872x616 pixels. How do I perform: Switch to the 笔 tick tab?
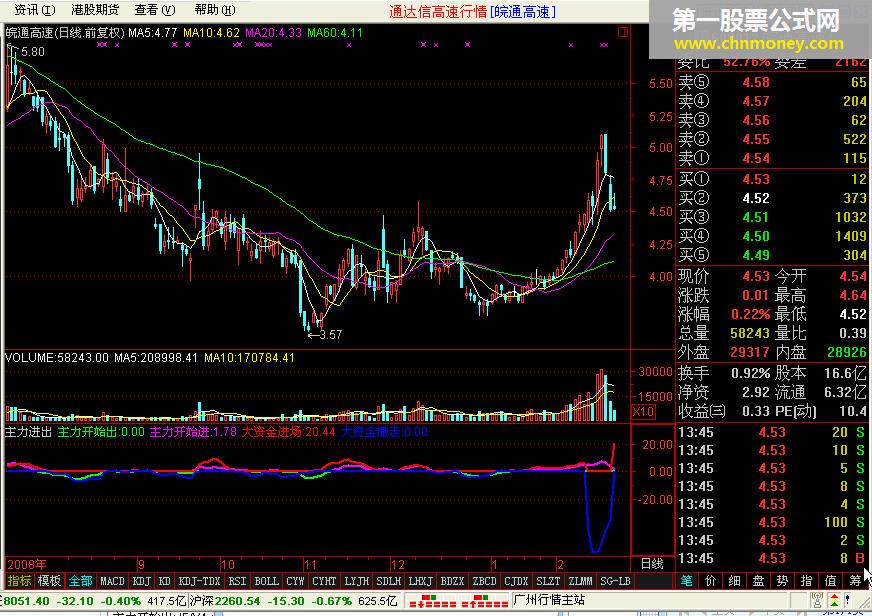(687, 581)
